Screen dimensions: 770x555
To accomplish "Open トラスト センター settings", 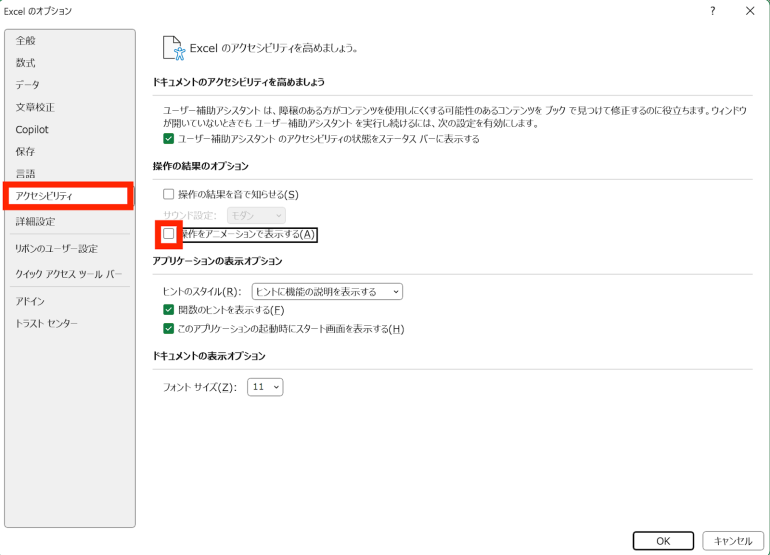I will [46, 323].
